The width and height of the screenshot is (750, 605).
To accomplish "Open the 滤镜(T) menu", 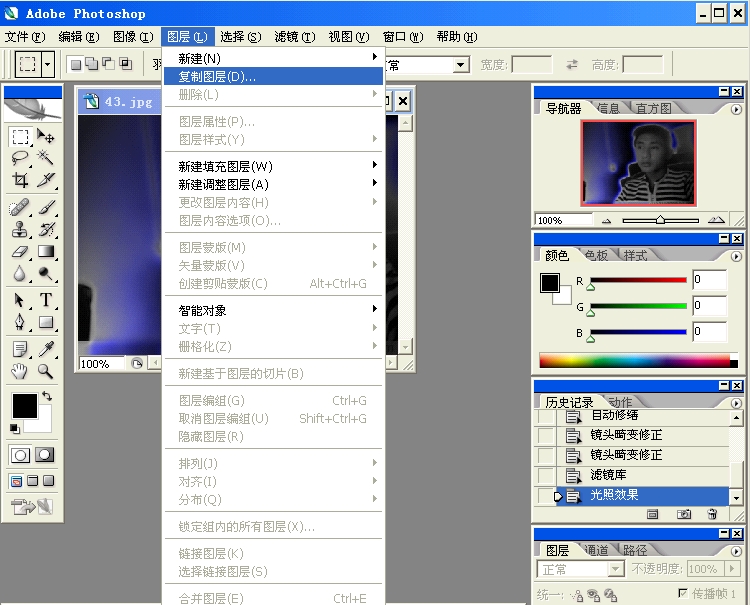I will (x=295, y=37).
